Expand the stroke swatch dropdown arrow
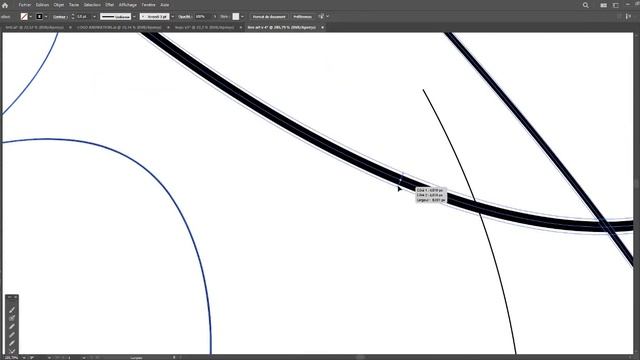 tap(46, 17)
